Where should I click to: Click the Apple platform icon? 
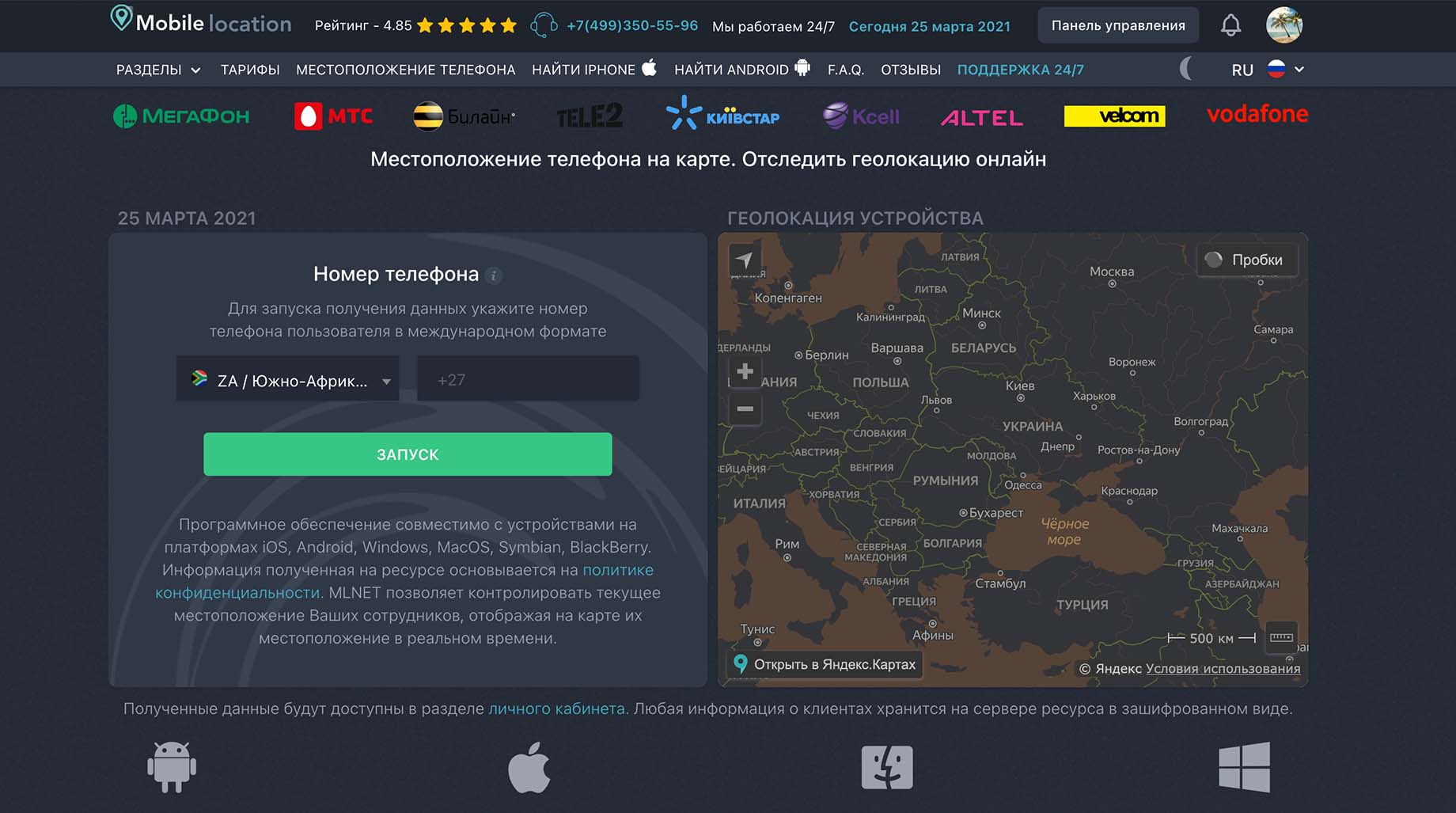(x=529, y=767)
